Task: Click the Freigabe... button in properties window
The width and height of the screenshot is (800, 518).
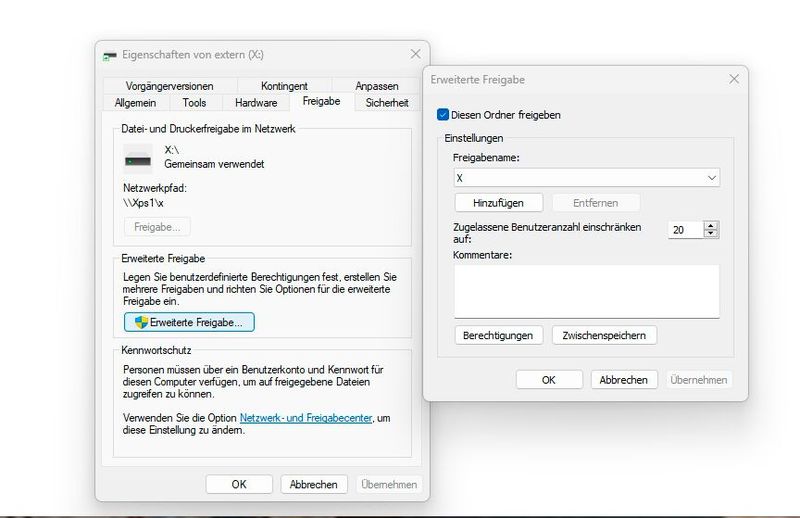Action: point(157,227)
